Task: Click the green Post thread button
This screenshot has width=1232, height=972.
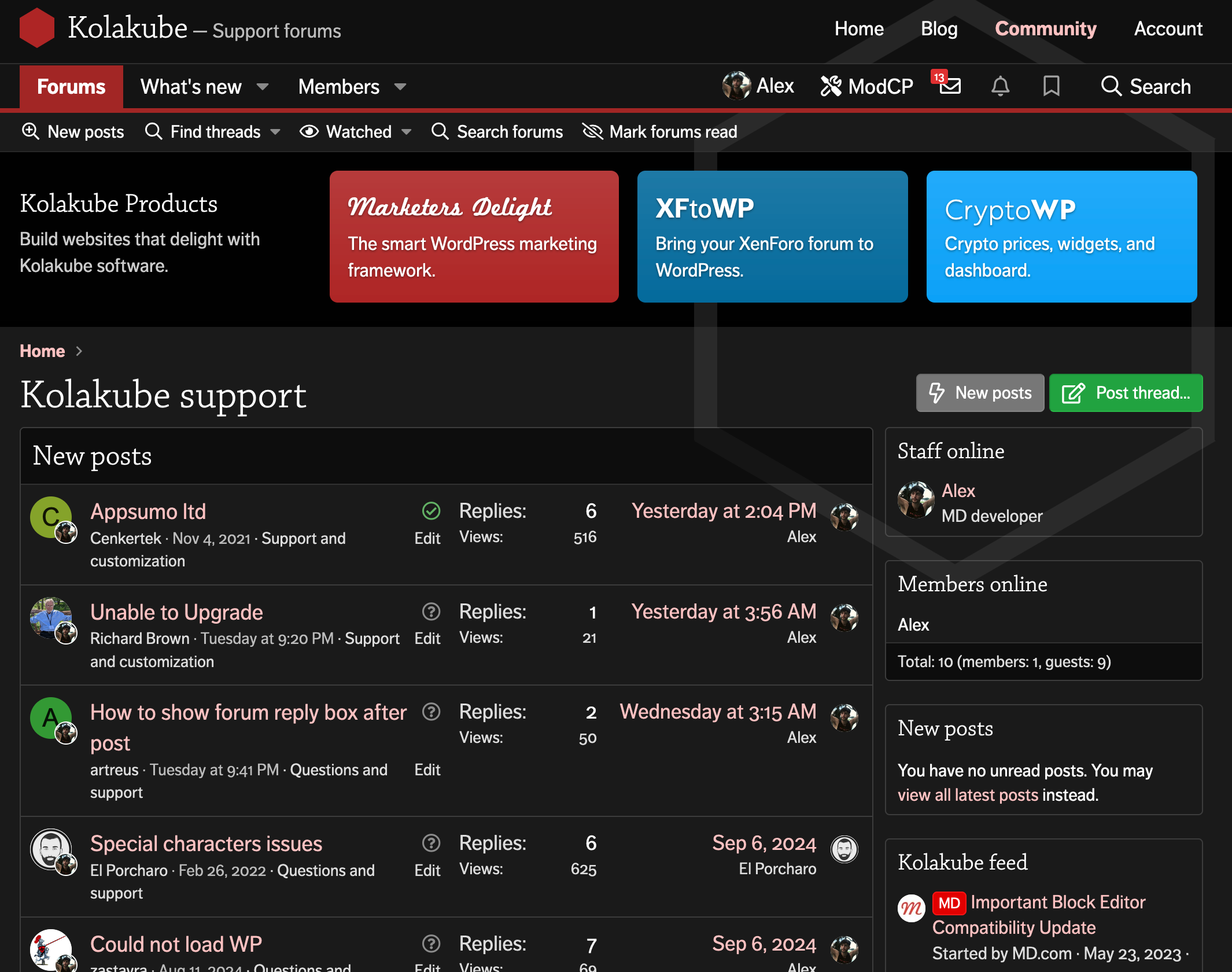Action: click(1126, 393)
